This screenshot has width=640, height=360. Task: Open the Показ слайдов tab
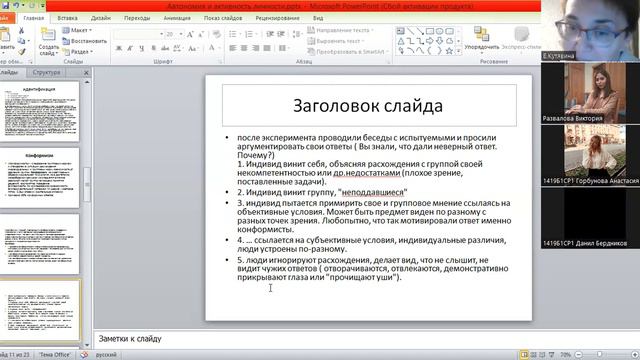tap(223, 18)
